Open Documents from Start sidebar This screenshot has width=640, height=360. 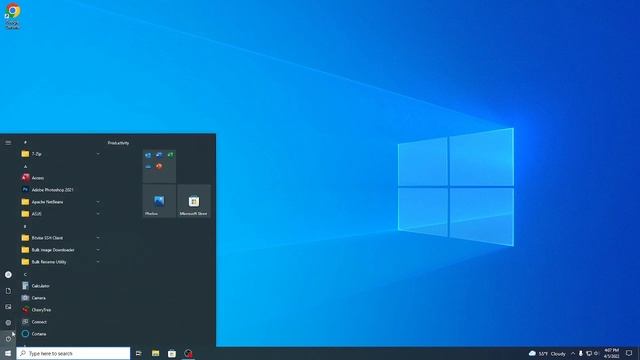coord(8,291)
